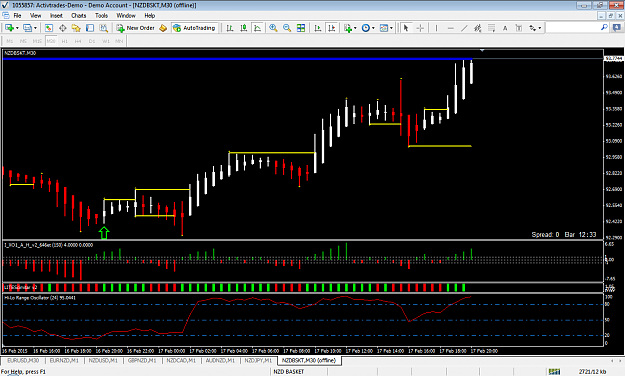Image resolution: width=625 pixels, height=376 pixels.
Task: Open MetaEditor via the yellow book icon
Action: (x=163, y=28)
